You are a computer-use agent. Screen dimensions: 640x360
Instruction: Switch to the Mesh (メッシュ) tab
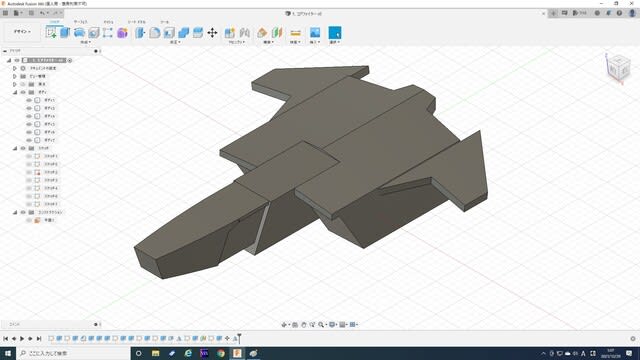(109, 22)
